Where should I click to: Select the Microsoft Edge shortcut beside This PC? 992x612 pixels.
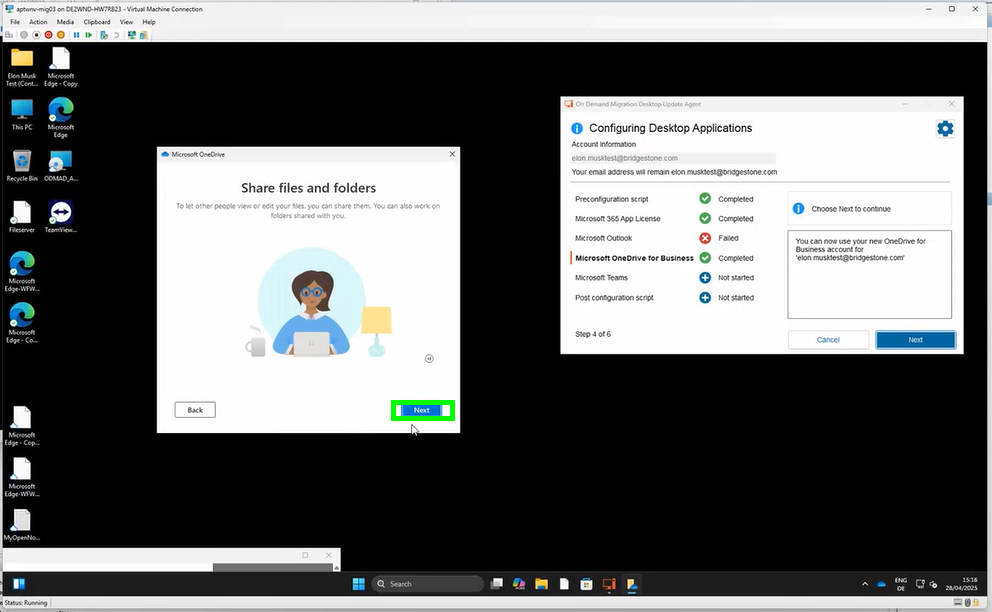[61, 118]
